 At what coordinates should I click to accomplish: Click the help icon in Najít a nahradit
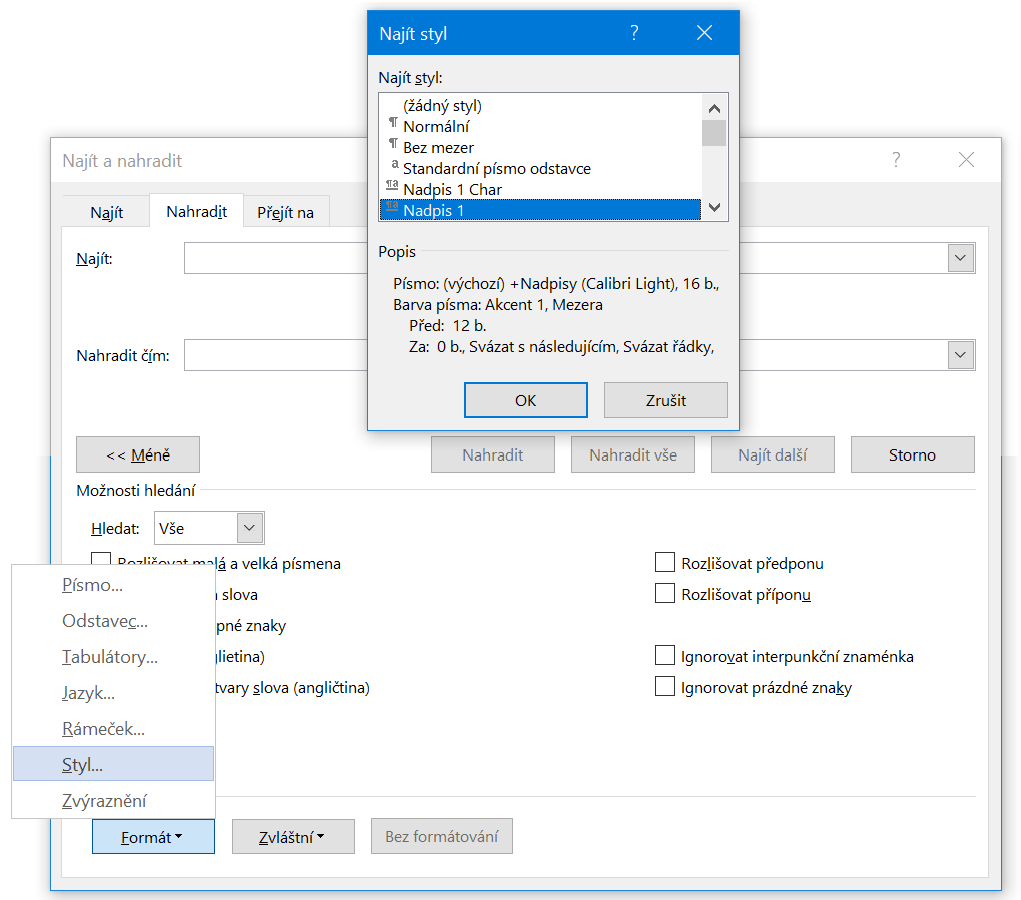coord(896,160)
